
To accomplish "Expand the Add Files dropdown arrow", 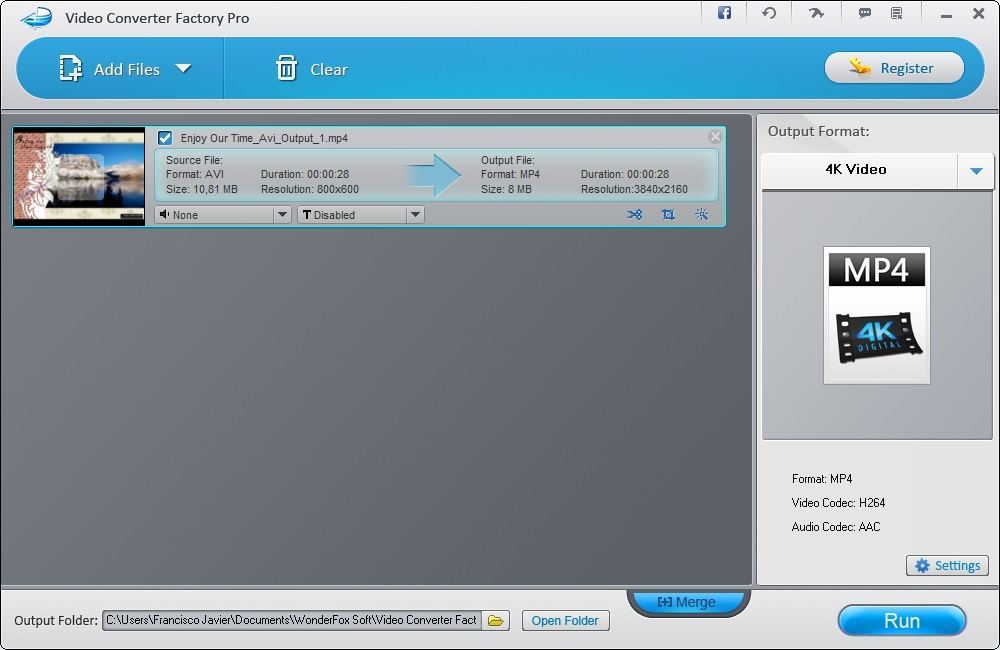I will click(184, 68).
